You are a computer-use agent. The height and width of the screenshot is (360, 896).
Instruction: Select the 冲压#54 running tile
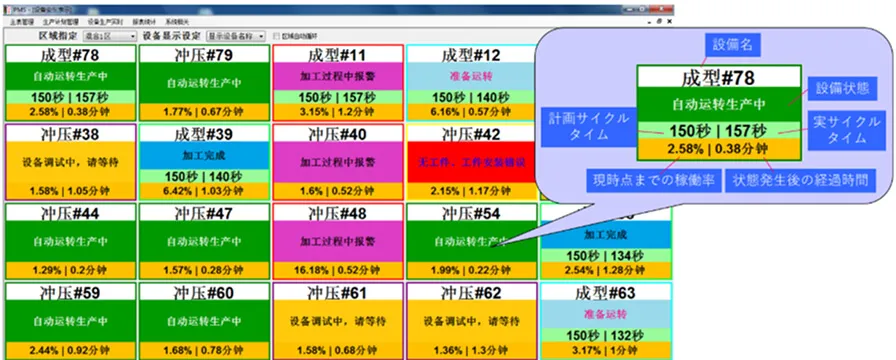[472, 241]
